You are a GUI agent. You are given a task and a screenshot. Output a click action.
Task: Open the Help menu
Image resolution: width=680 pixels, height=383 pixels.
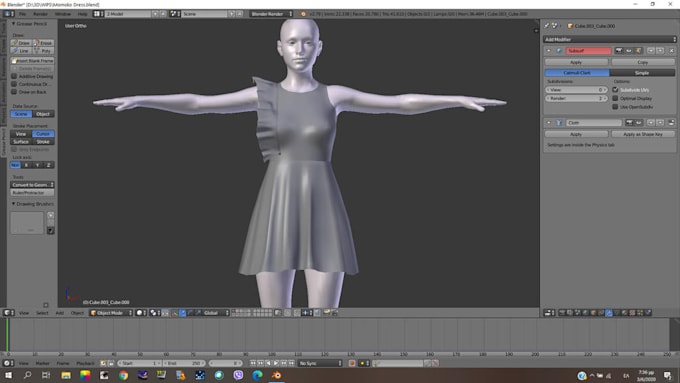82,14
